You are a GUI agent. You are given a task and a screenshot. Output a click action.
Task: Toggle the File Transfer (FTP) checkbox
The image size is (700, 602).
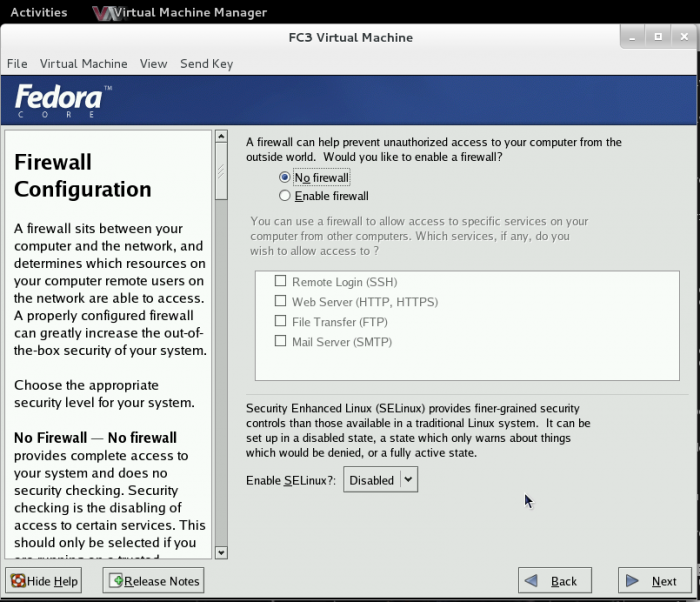click(281, 322)
